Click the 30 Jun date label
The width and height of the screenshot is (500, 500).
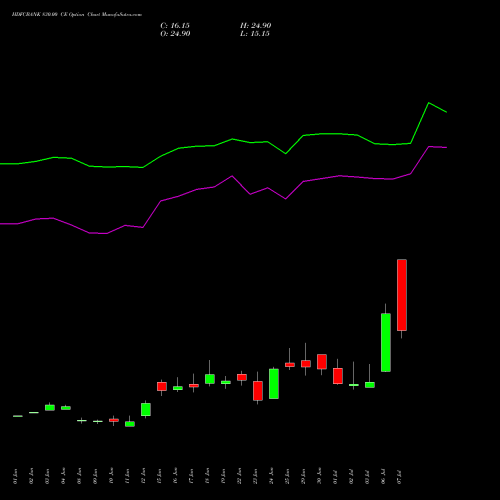319,476
